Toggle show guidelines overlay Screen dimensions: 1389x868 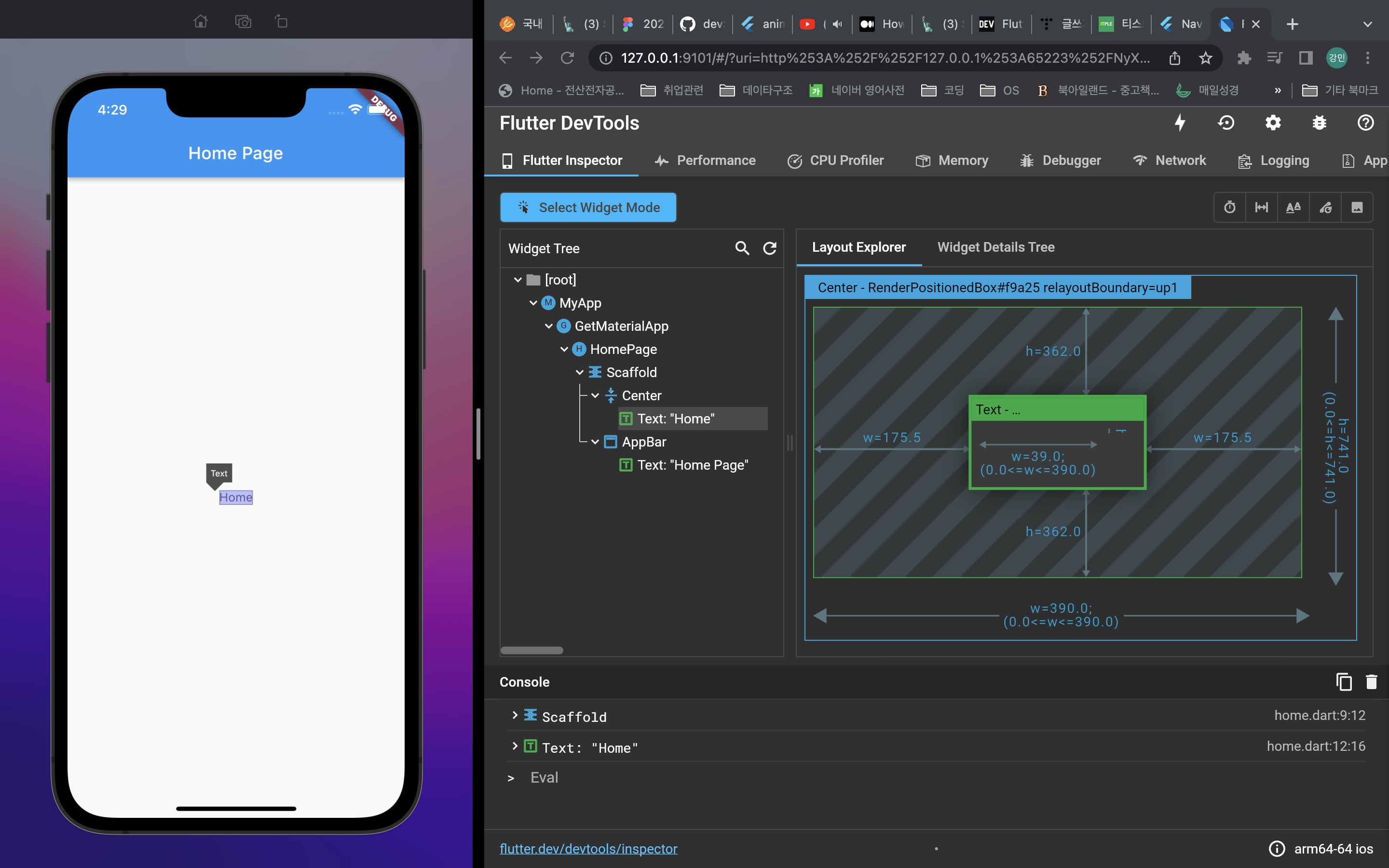[x=1262, y=207]
